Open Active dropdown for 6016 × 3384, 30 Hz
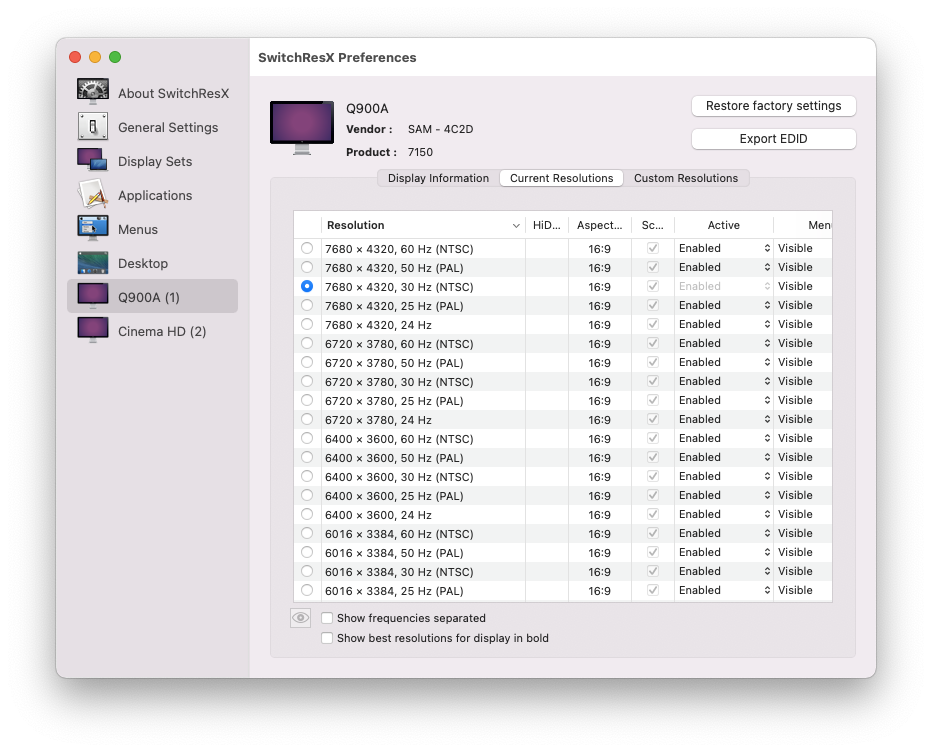The width and height of the screenshot is (932, 752). pyautogui.click(x=724, y=571)
